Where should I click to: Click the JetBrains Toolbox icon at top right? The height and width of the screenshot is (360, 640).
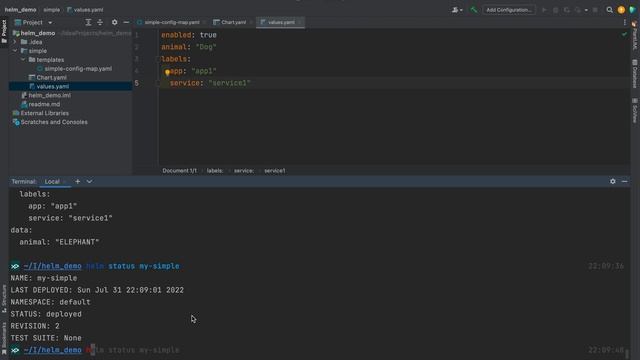tap(632, 10)
